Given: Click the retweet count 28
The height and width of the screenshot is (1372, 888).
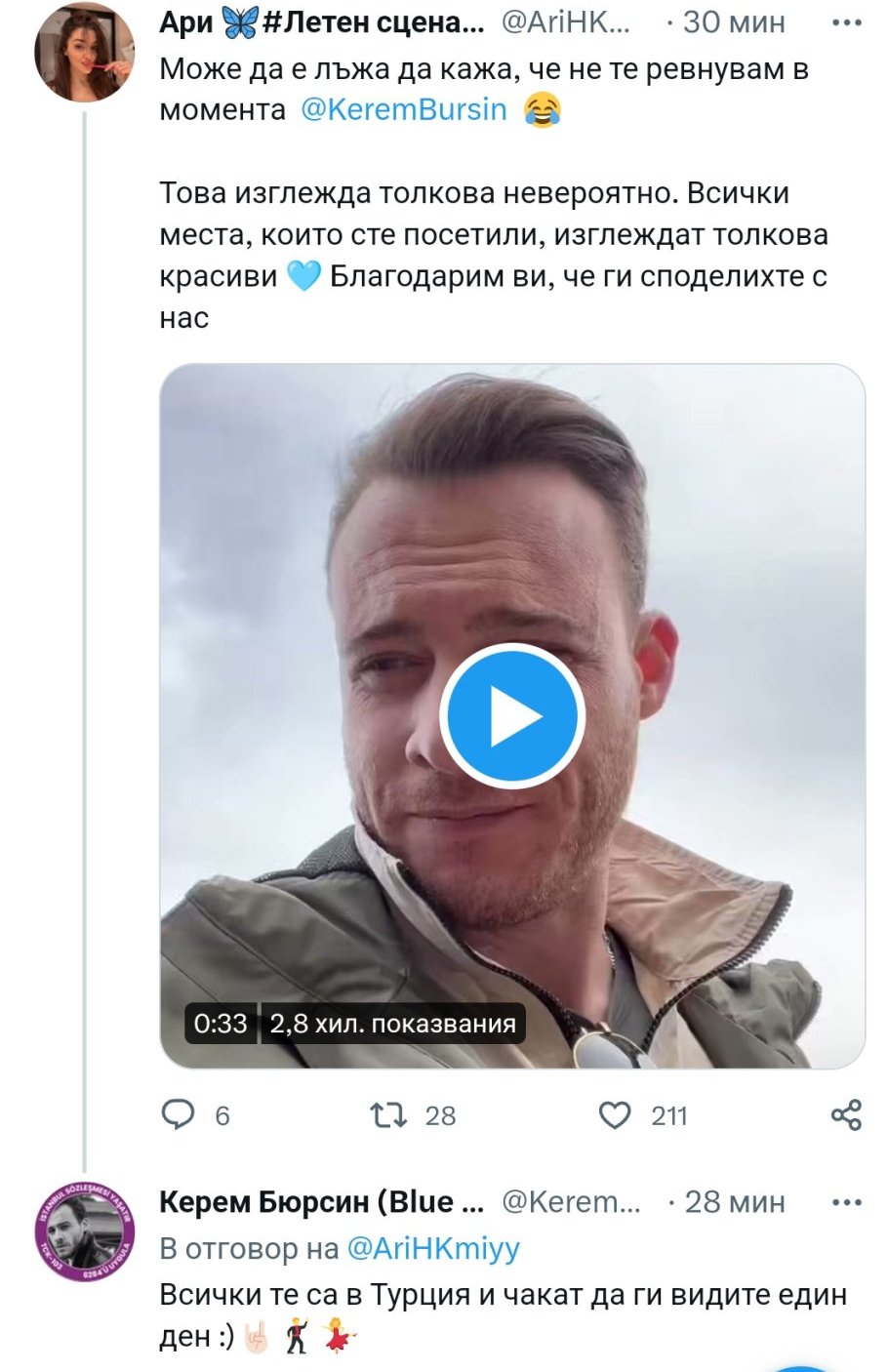Looking at the screenshot, I should tap(441, 1115).
